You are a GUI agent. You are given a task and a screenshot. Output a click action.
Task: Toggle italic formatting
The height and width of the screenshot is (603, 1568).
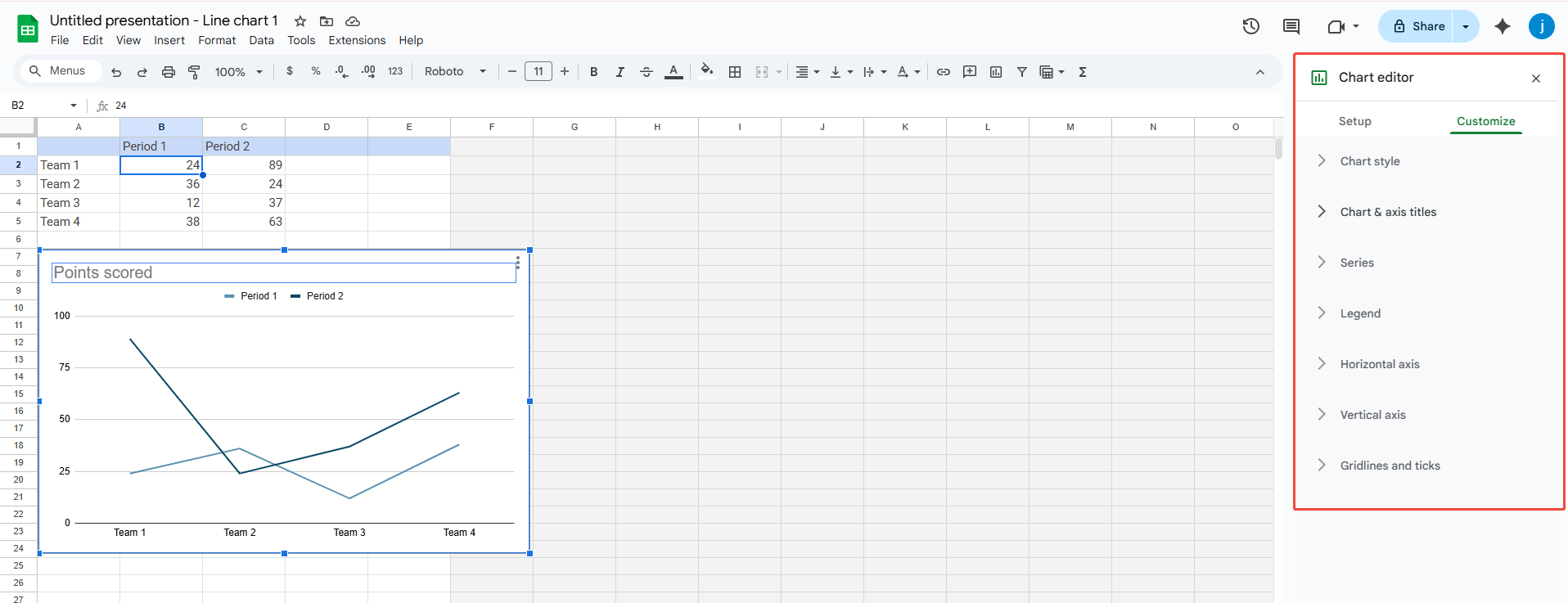620,72
